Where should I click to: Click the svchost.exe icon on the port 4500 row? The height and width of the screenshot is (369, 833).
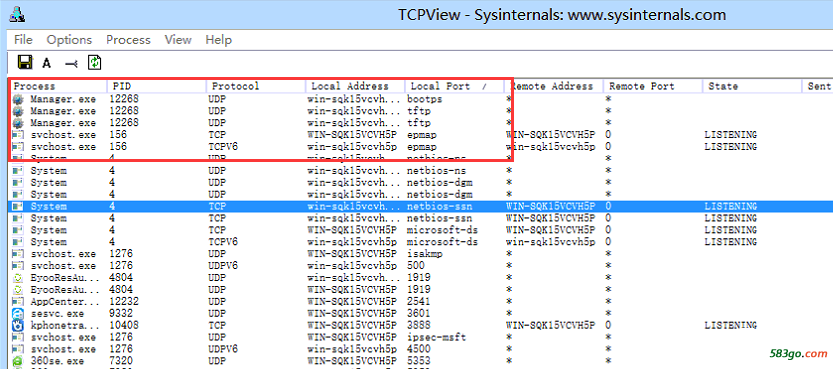[18, 349]
